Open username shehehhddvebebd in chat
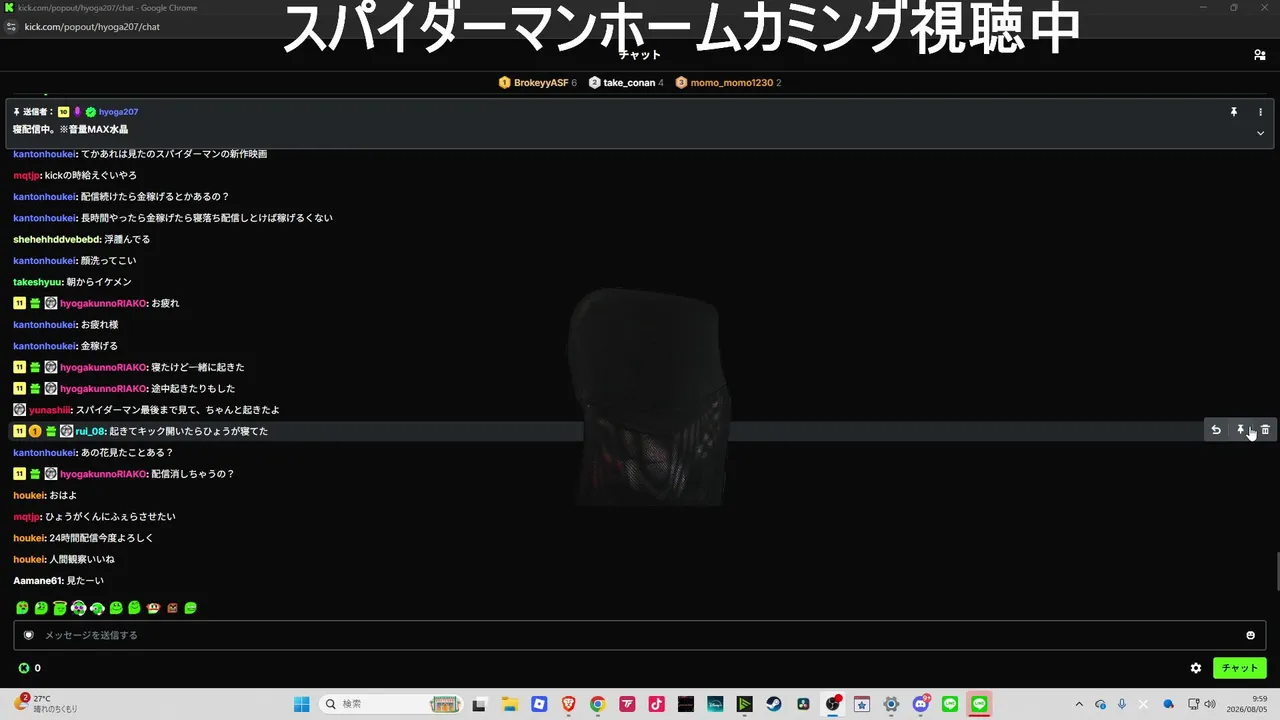Screen dimensions: 1280x720 (56, 240)
